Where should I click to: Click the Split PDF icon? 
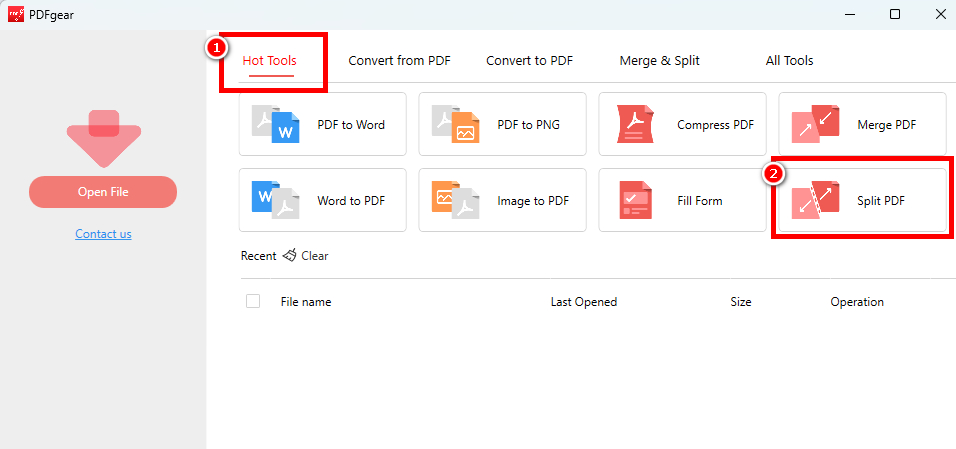[x=816, y=199]
